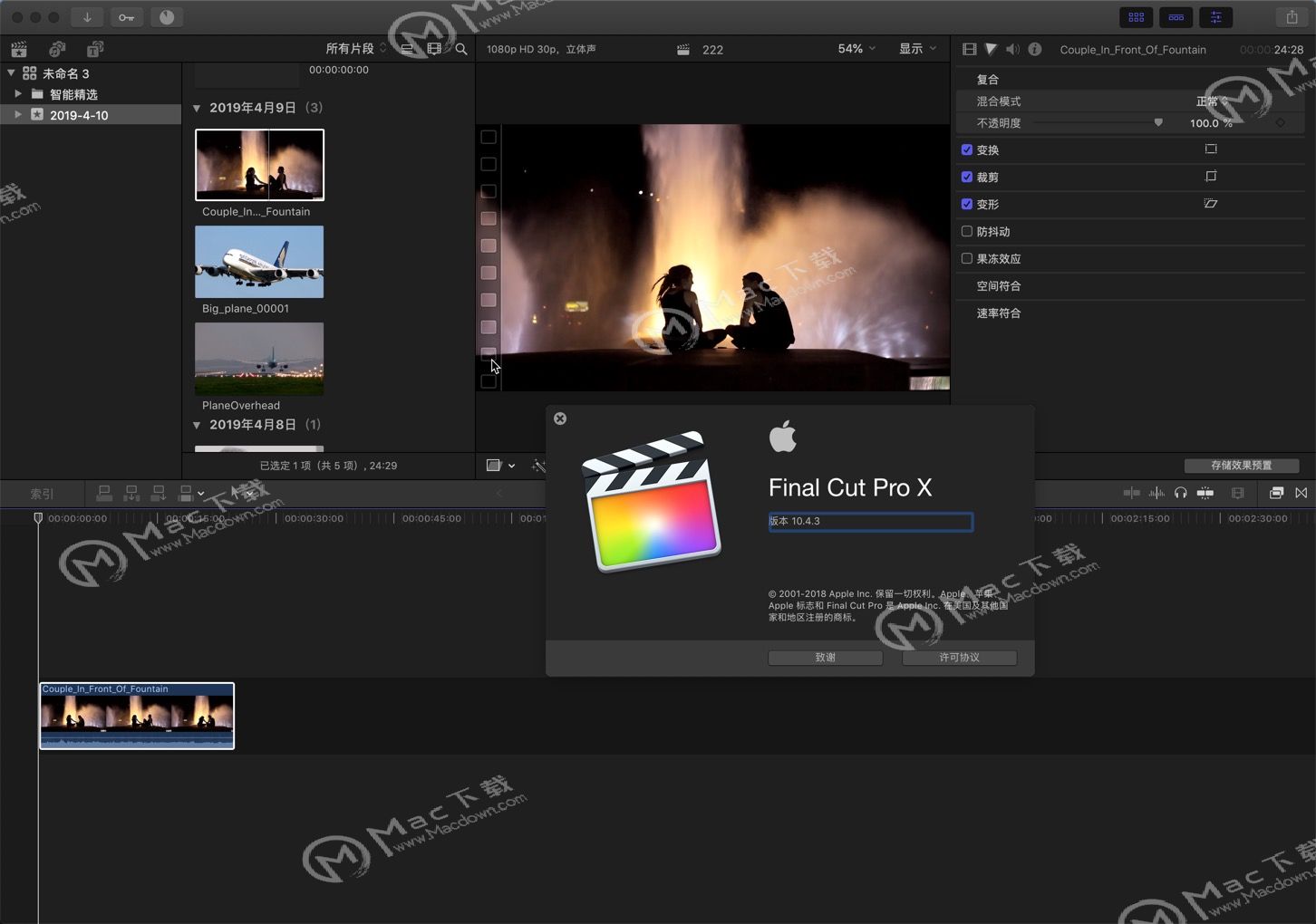Viewport: 1316px width, 924px height.
Task: Click connect clip to primary storyline
Action: (104, 493)
